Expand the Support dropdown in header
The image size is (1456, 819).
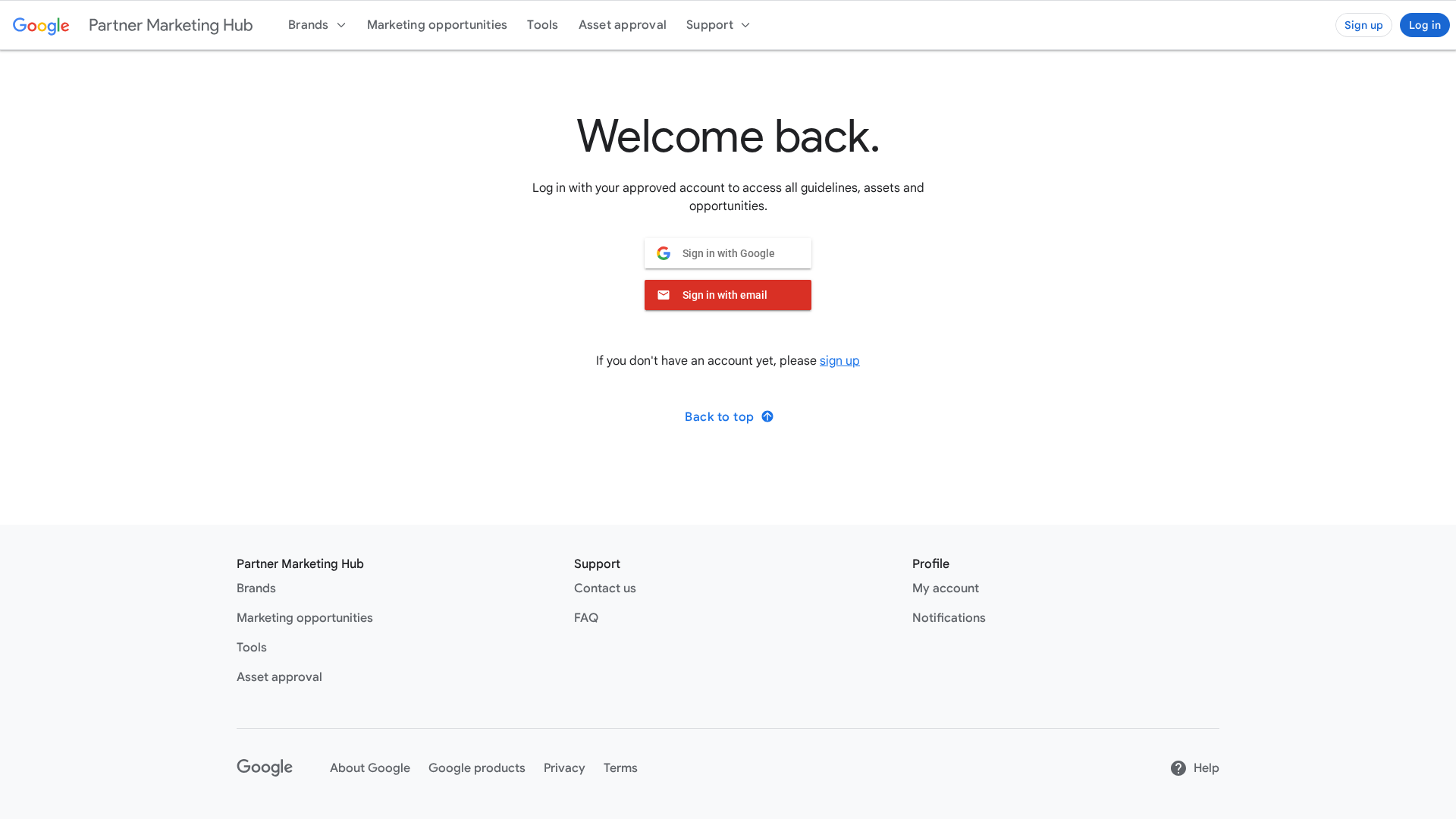point(718,25)
